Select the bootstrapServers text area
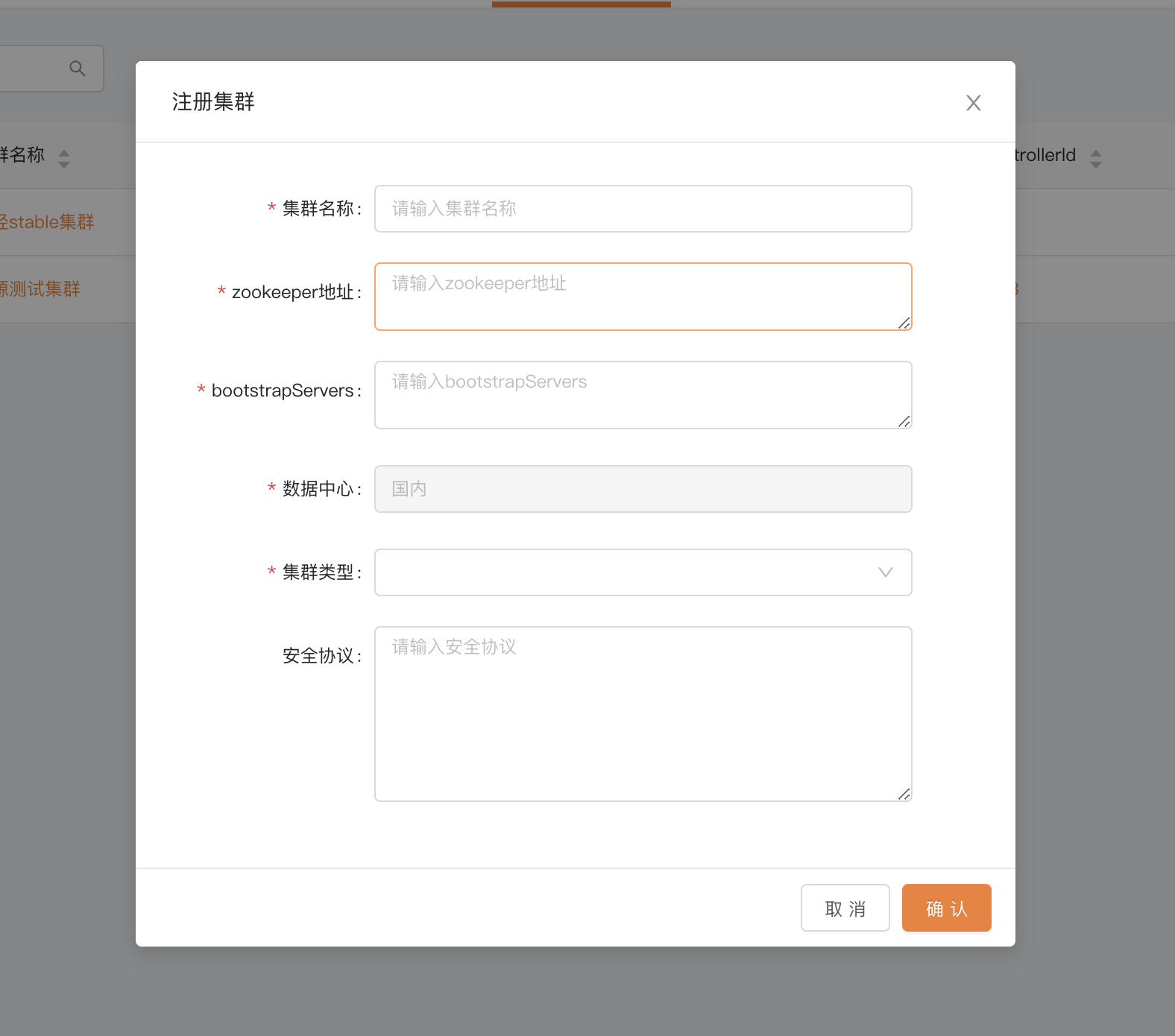This screenshot has width=1175, height=1036. [643, 395]
